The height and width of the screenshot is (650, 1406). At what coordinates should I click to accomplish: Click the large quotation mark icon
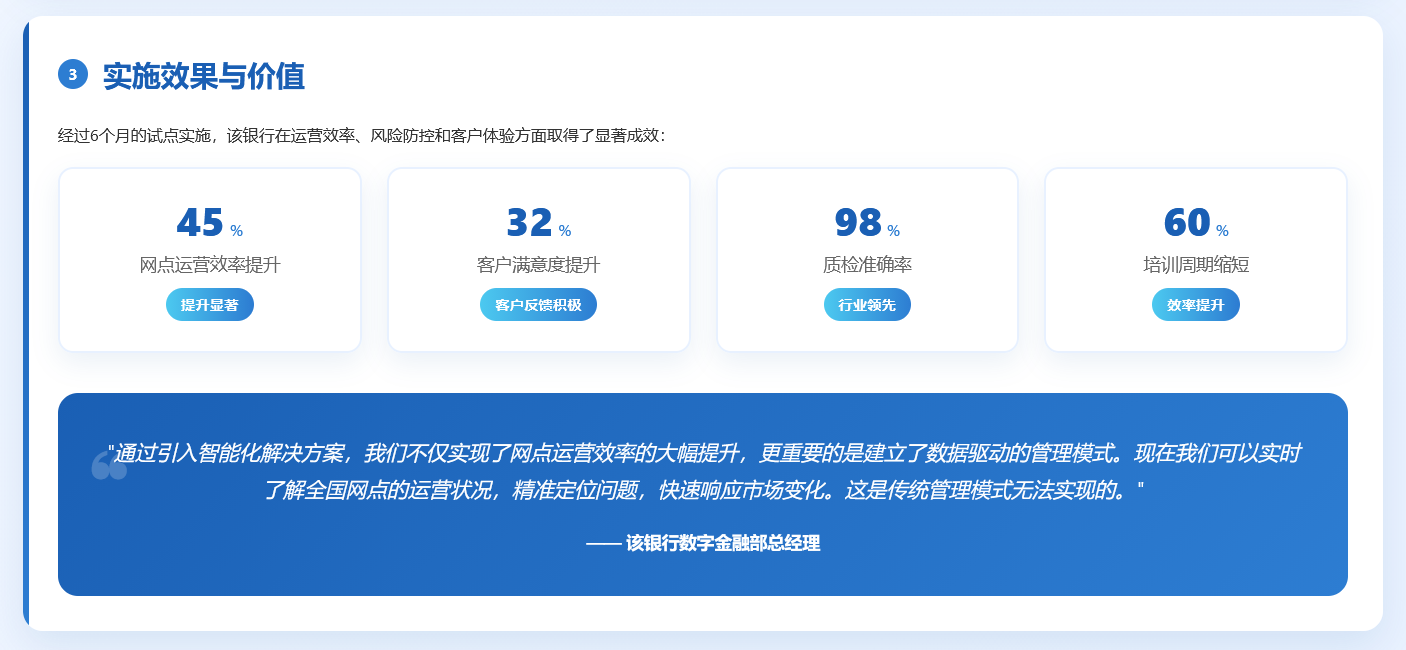[109, 466]
